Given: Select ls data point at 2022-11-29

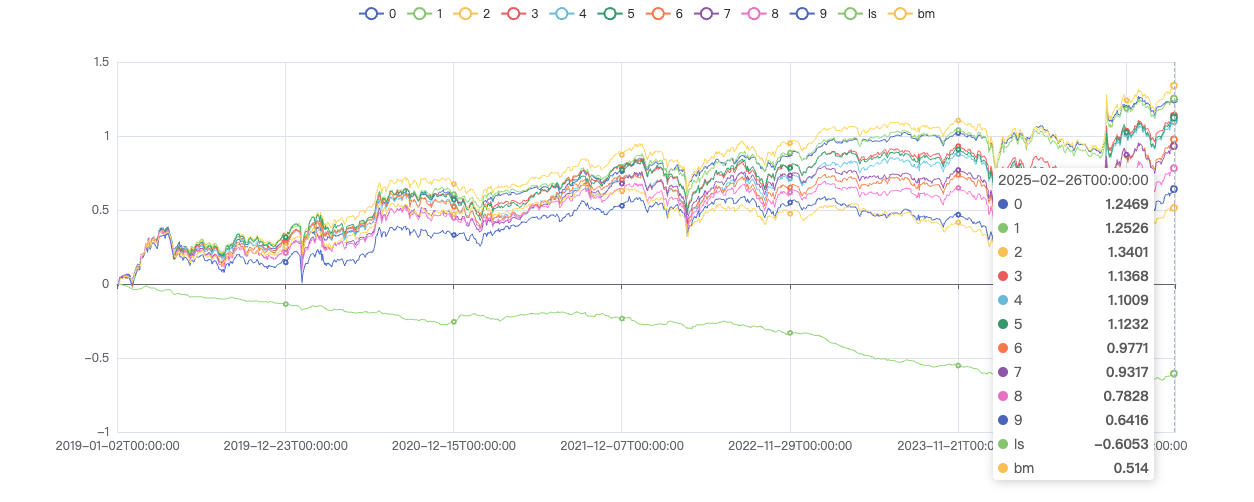Looking at the screenshot, I should click(790, 333).
